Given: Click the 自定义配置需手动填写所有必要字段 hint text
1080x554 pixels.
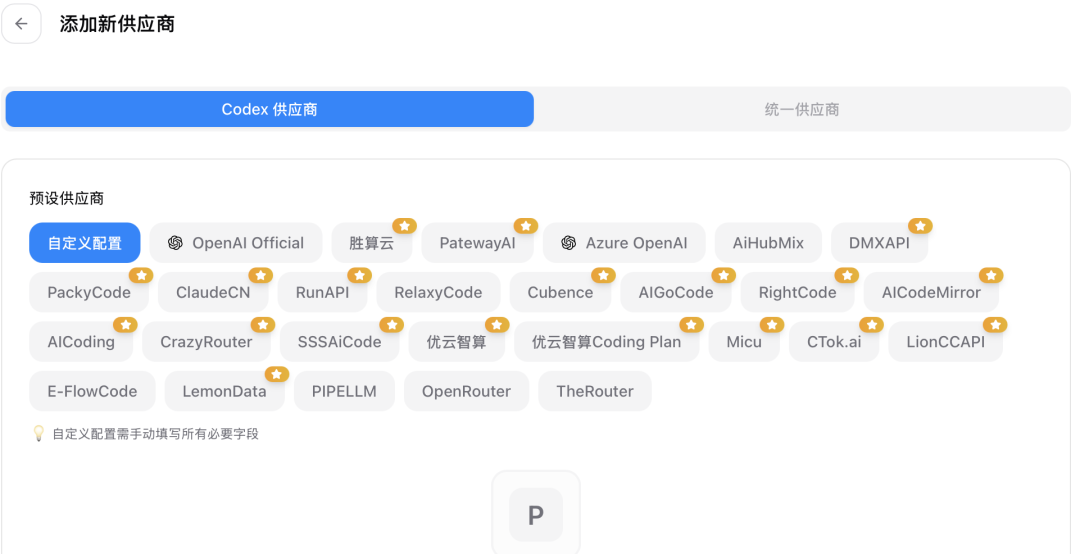Looking at the screenshot, I should click(x=156, y=434).
